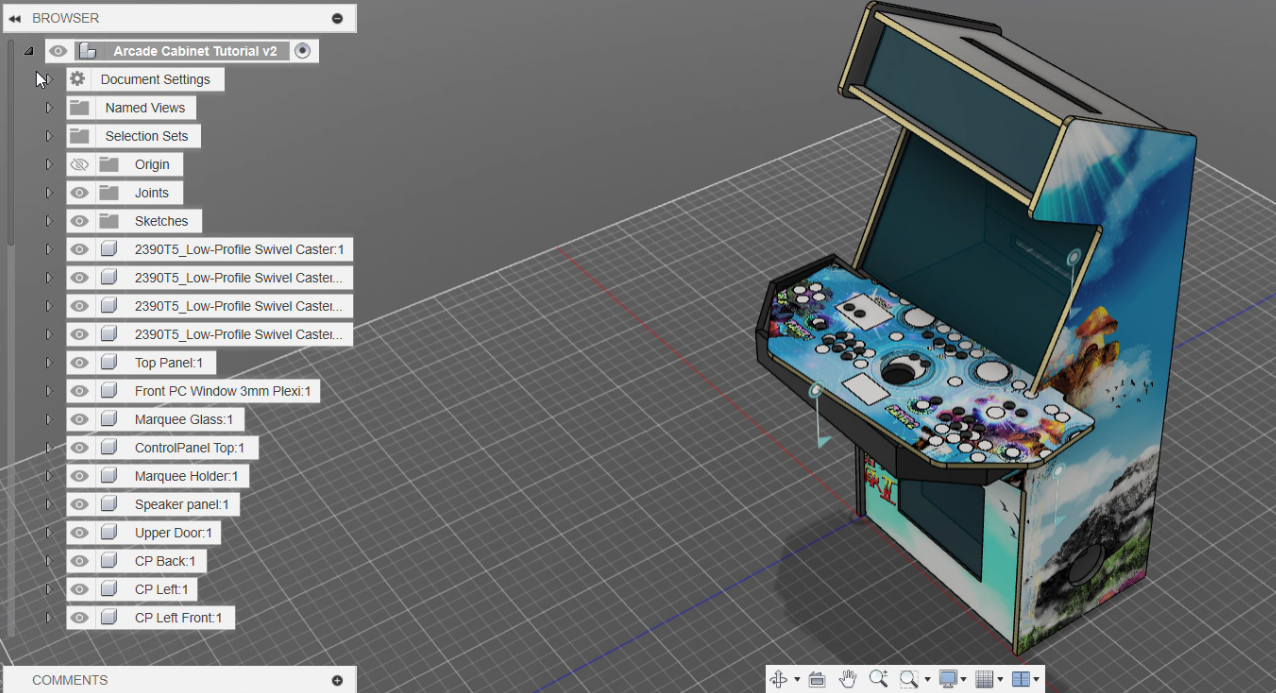
Task: Hide Front PC Window 3mm Plexi:1
Action: (80, 391)
